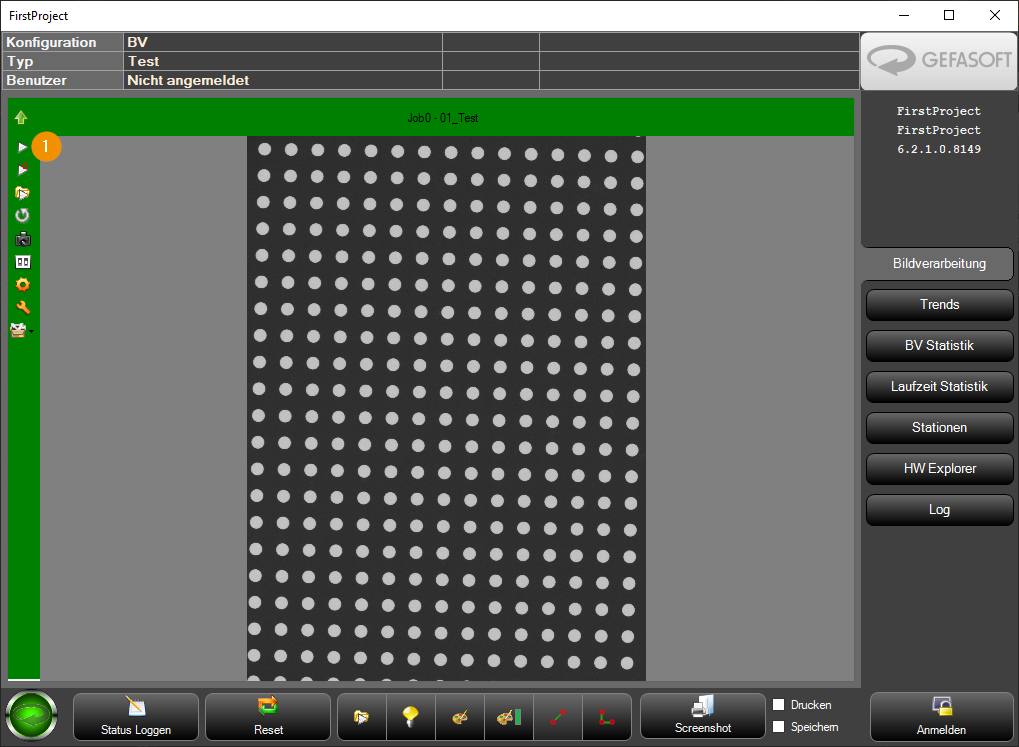
Task: Click the orange gear settings icon
Action: (x=23, y=285)
